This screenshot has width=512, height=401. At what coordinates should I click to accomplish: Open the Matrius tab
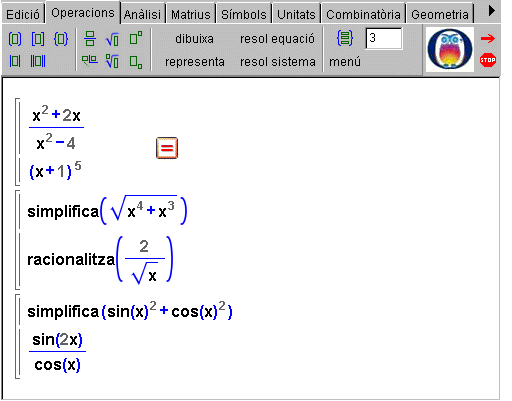pos(191,15)
